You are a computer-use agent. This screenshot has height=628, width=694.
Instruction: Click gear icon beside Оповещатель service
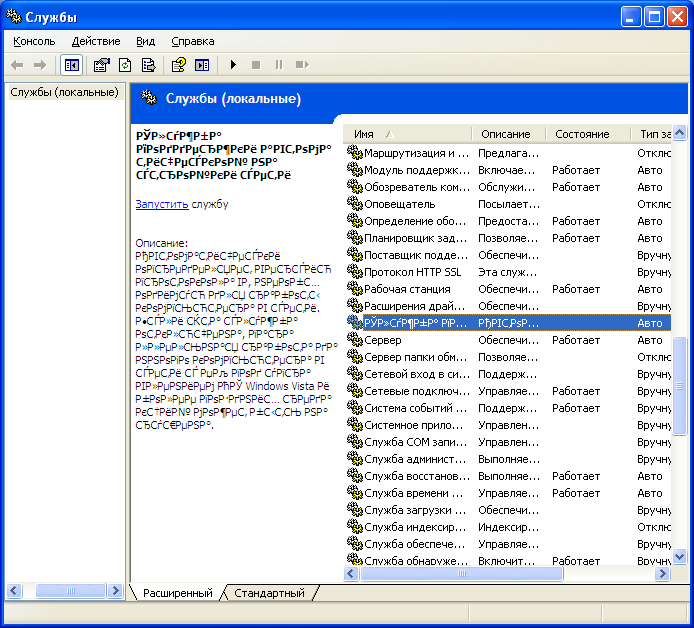point(355,204)
